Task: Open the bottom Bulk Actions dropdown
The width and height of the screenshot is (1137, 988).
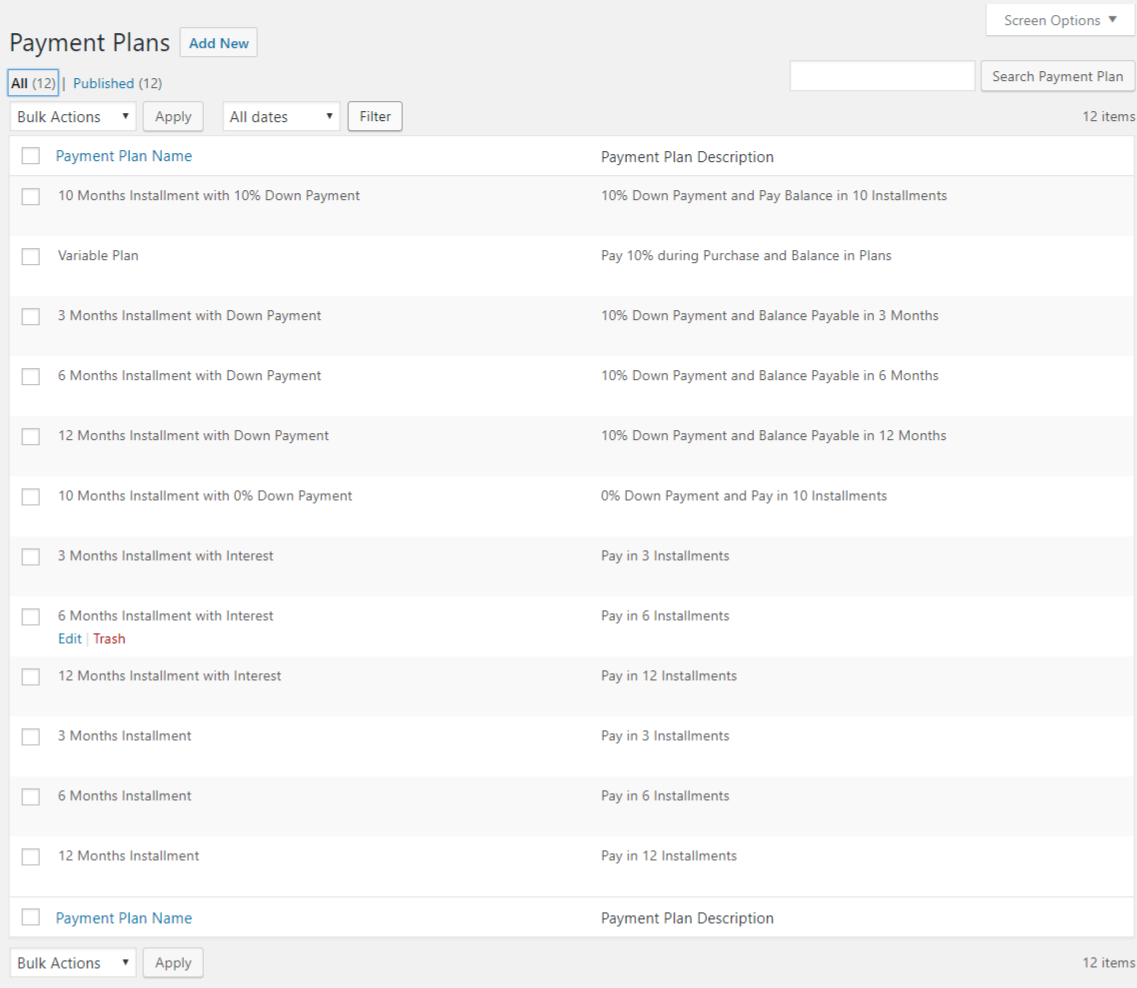Action: (x=73, y=963)
